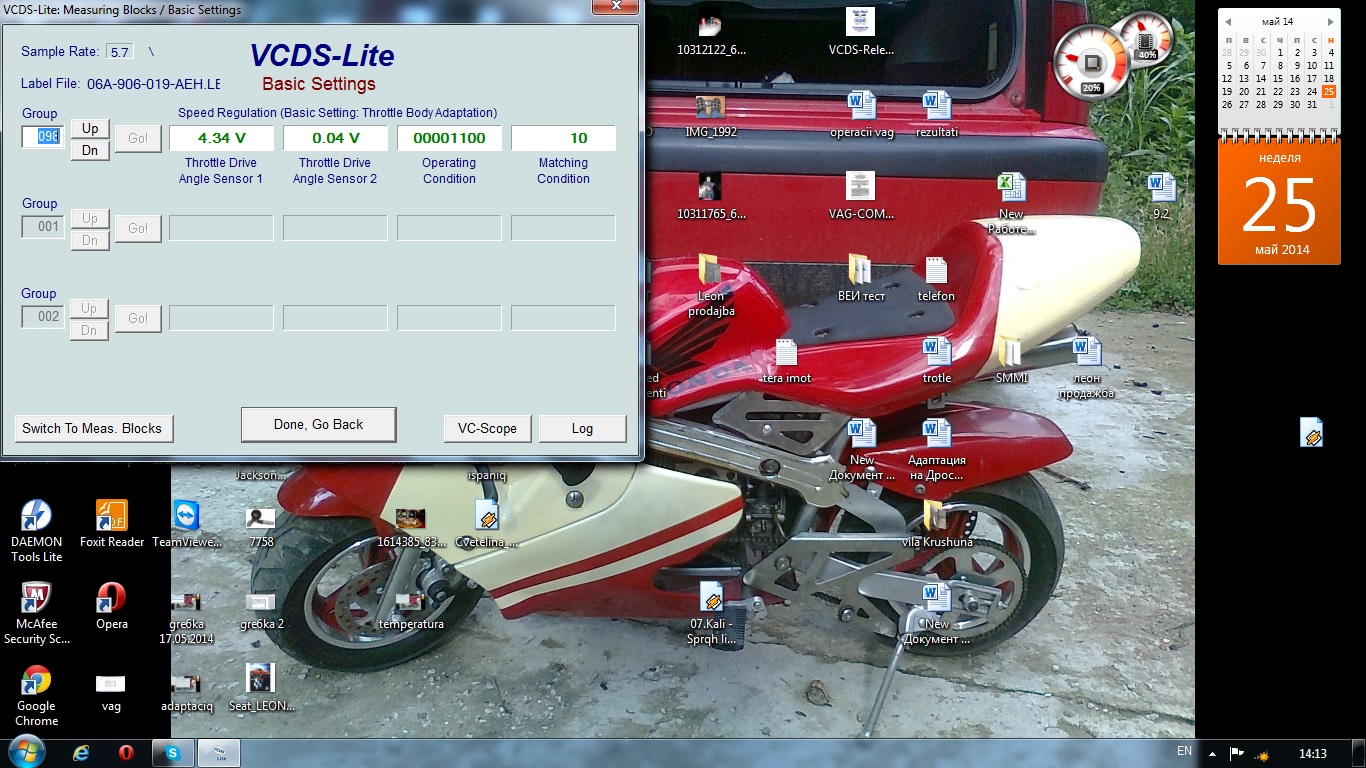Click the EN language indicator in tray
The height and width of the screenshot is (768, 1366).
(x=1184, y=750)
